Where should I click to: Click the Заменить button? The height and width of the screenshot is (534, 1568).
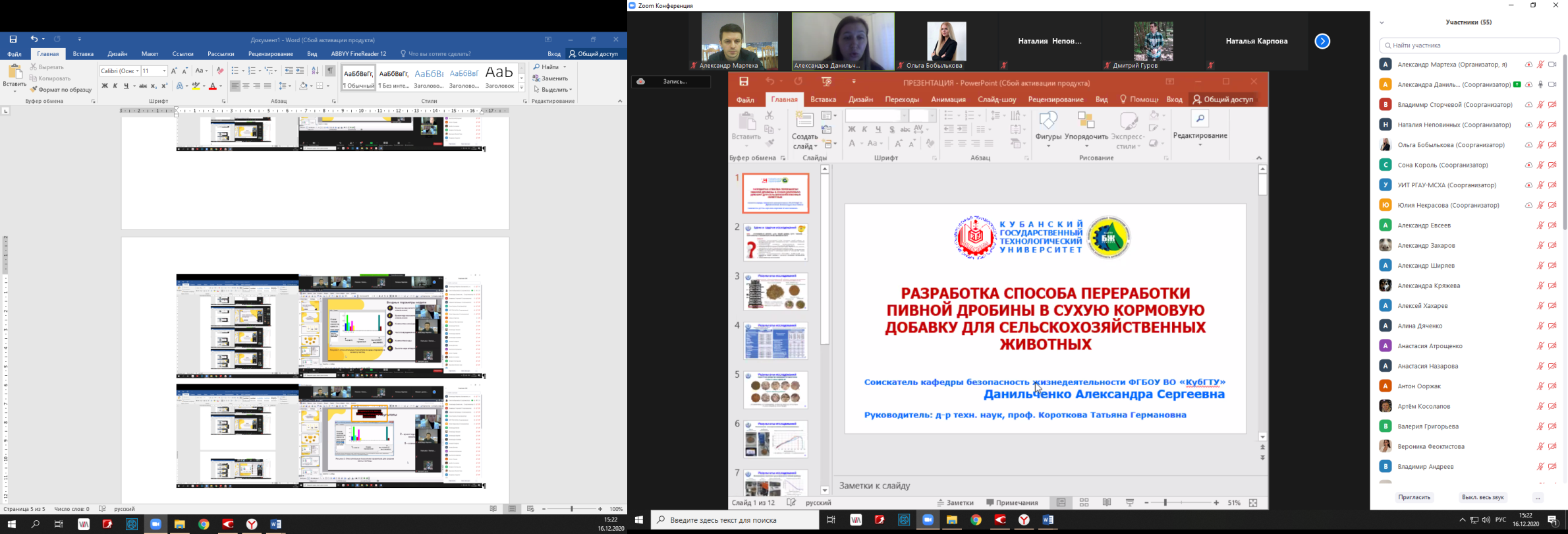pyautogui.click(x=551, y=78)
